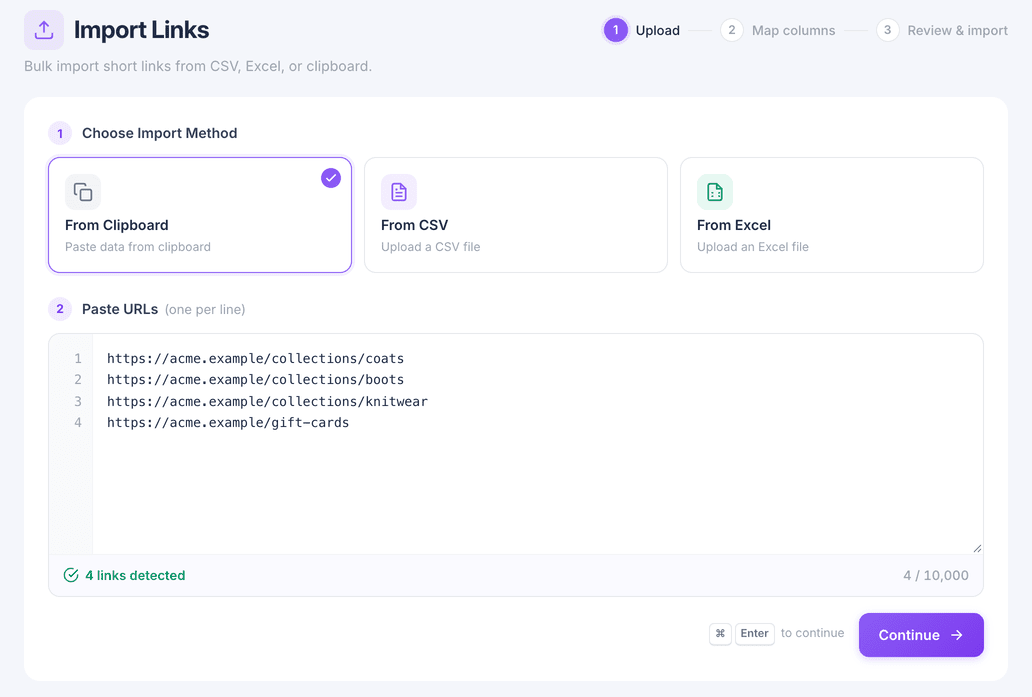Click the green check circle icon
1032x697 pixels.
[x=71, y=575]
